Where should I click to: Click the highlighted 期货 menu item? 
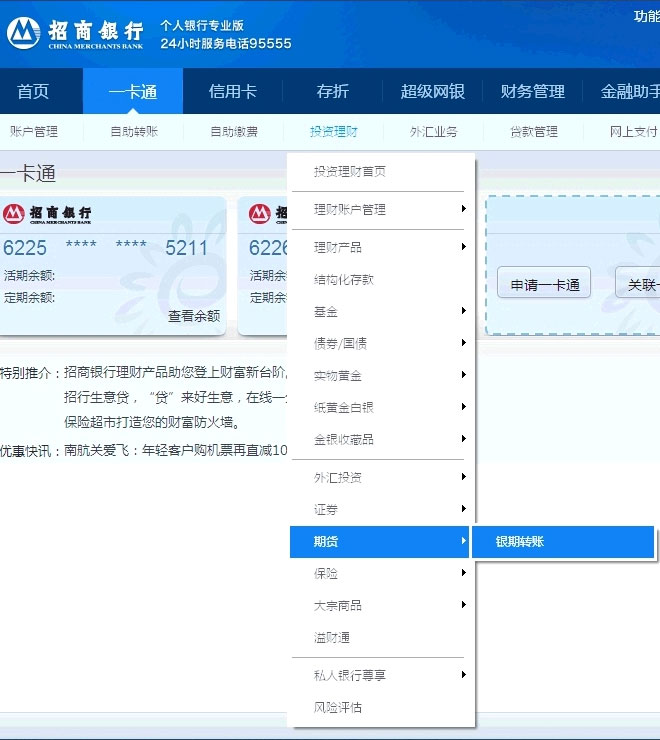380,542
